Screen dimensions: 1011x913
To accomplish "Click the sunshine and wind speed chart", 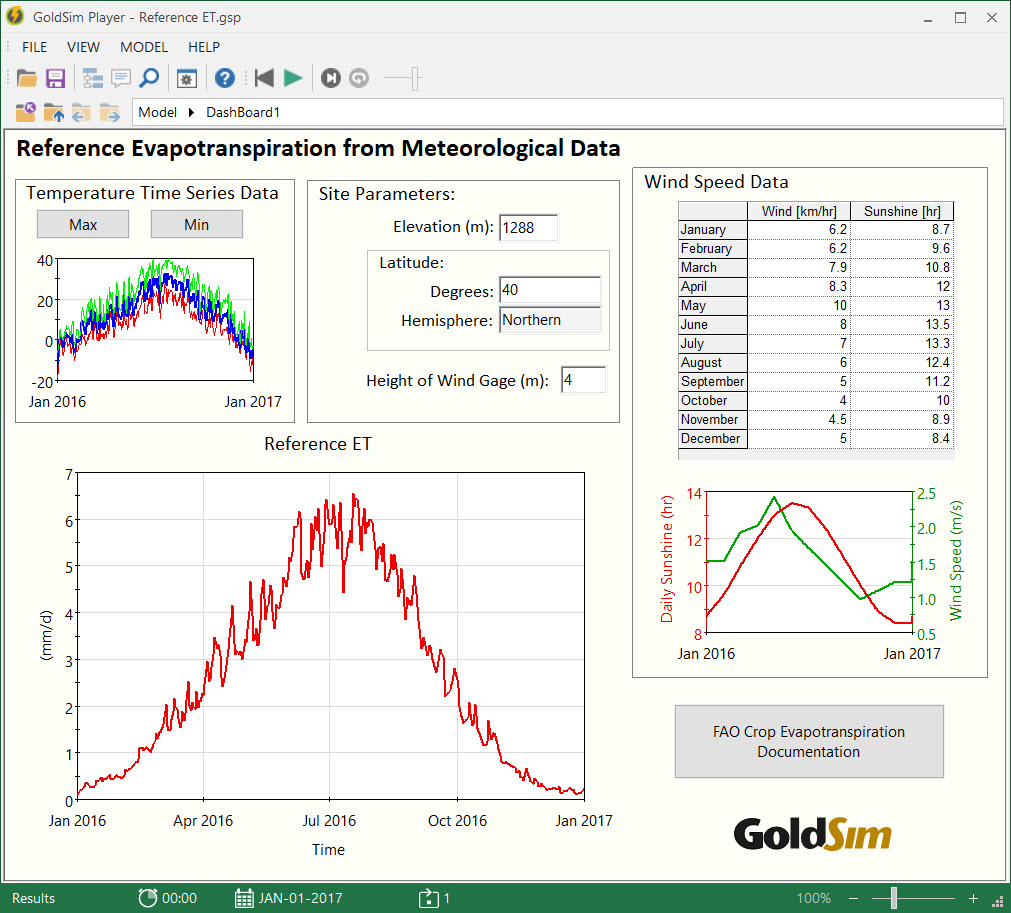I will 810,562.
